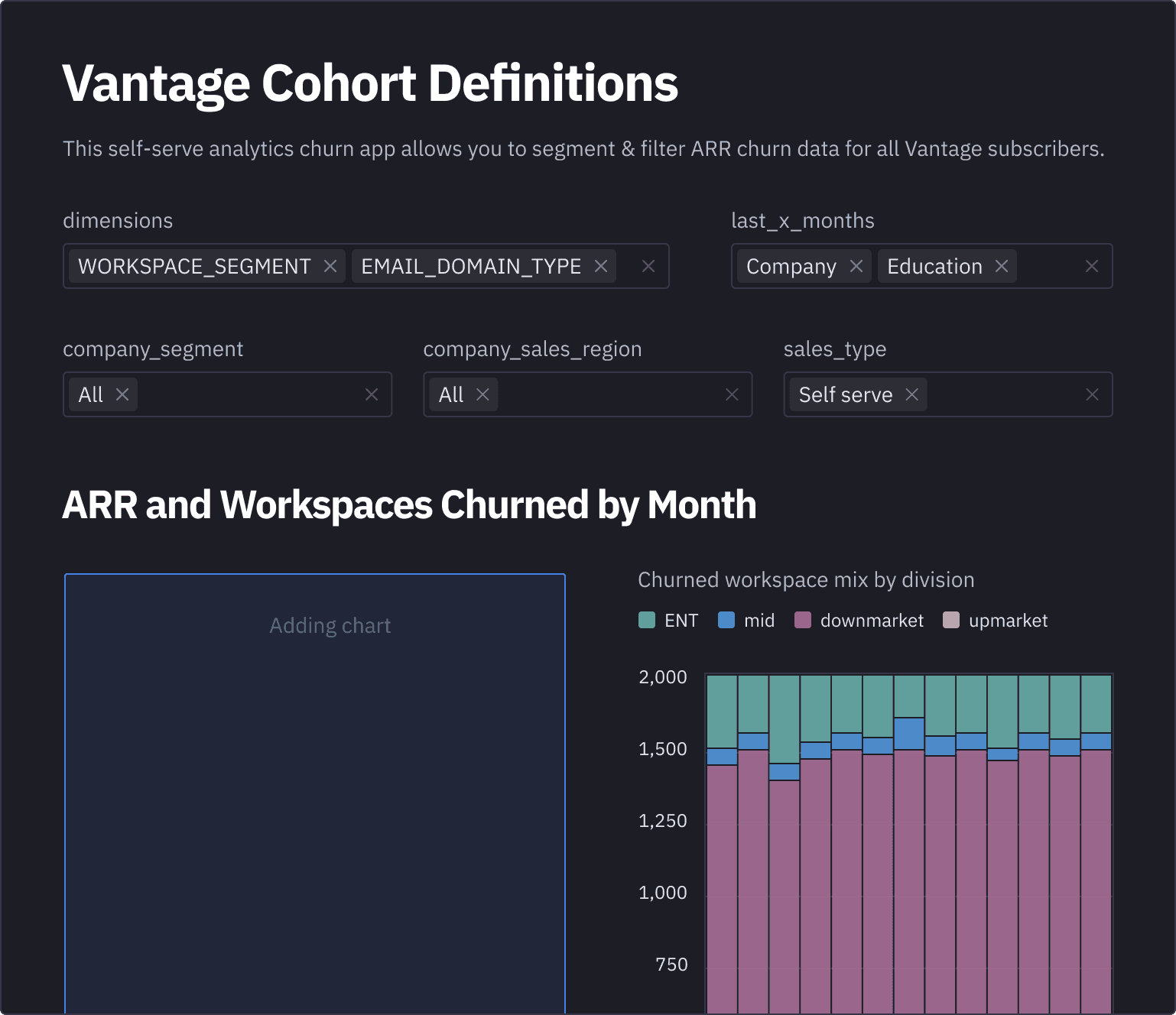
Task: Click empty space in dimensions input
Action: pos(627,266)
